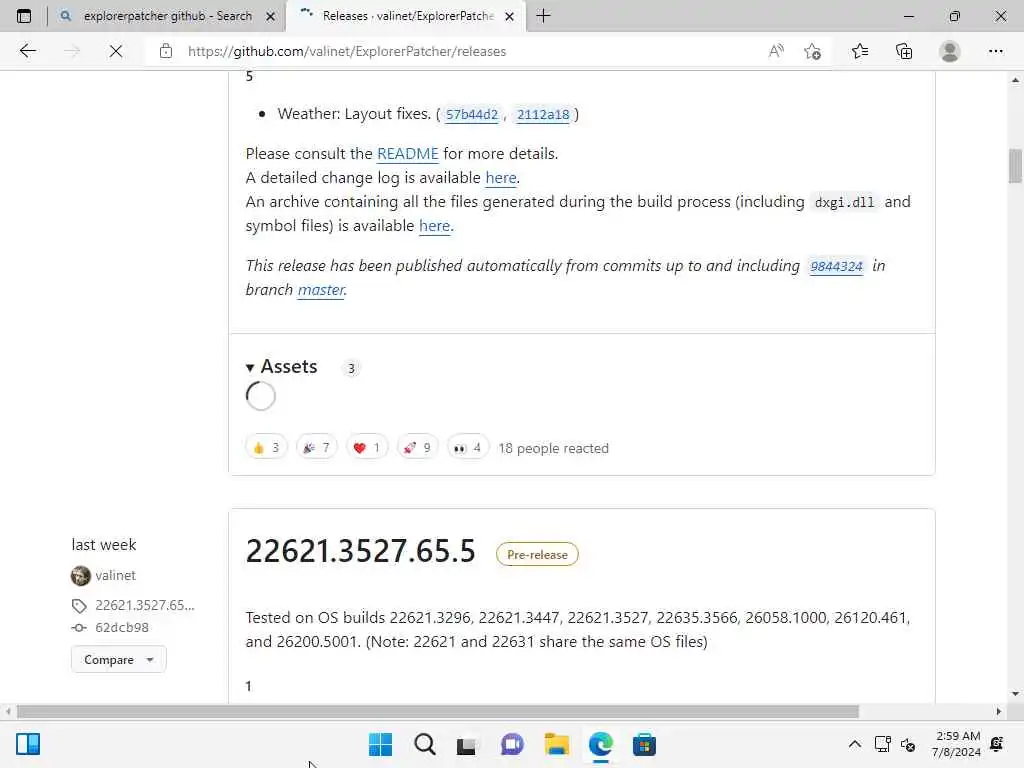Screen dimensions: 1024x768
Task: Add this page to favorites
Action: (x=812, y=51)
